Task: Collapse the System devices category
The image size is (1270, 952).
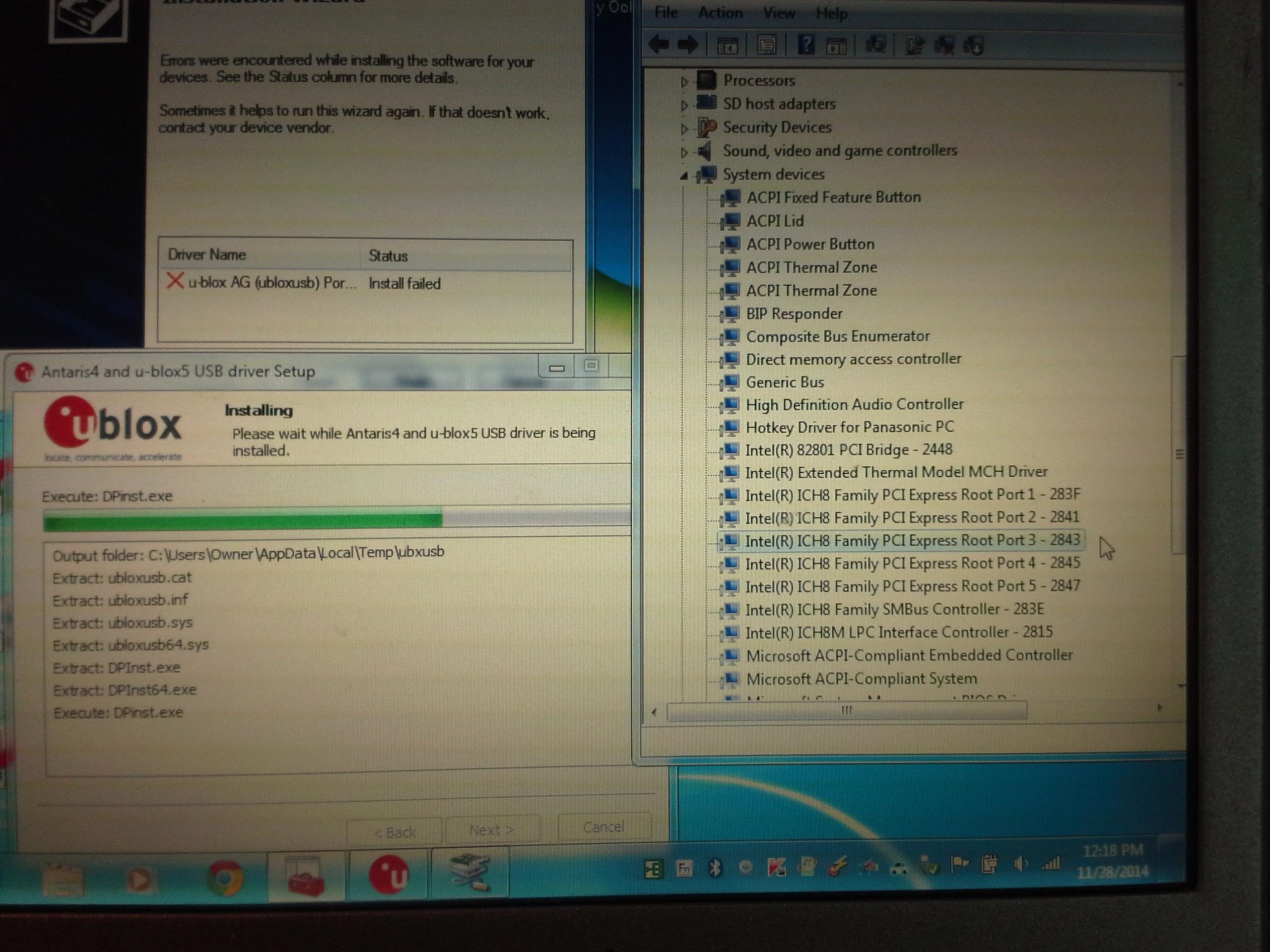Action: click(x=684, y=176)
